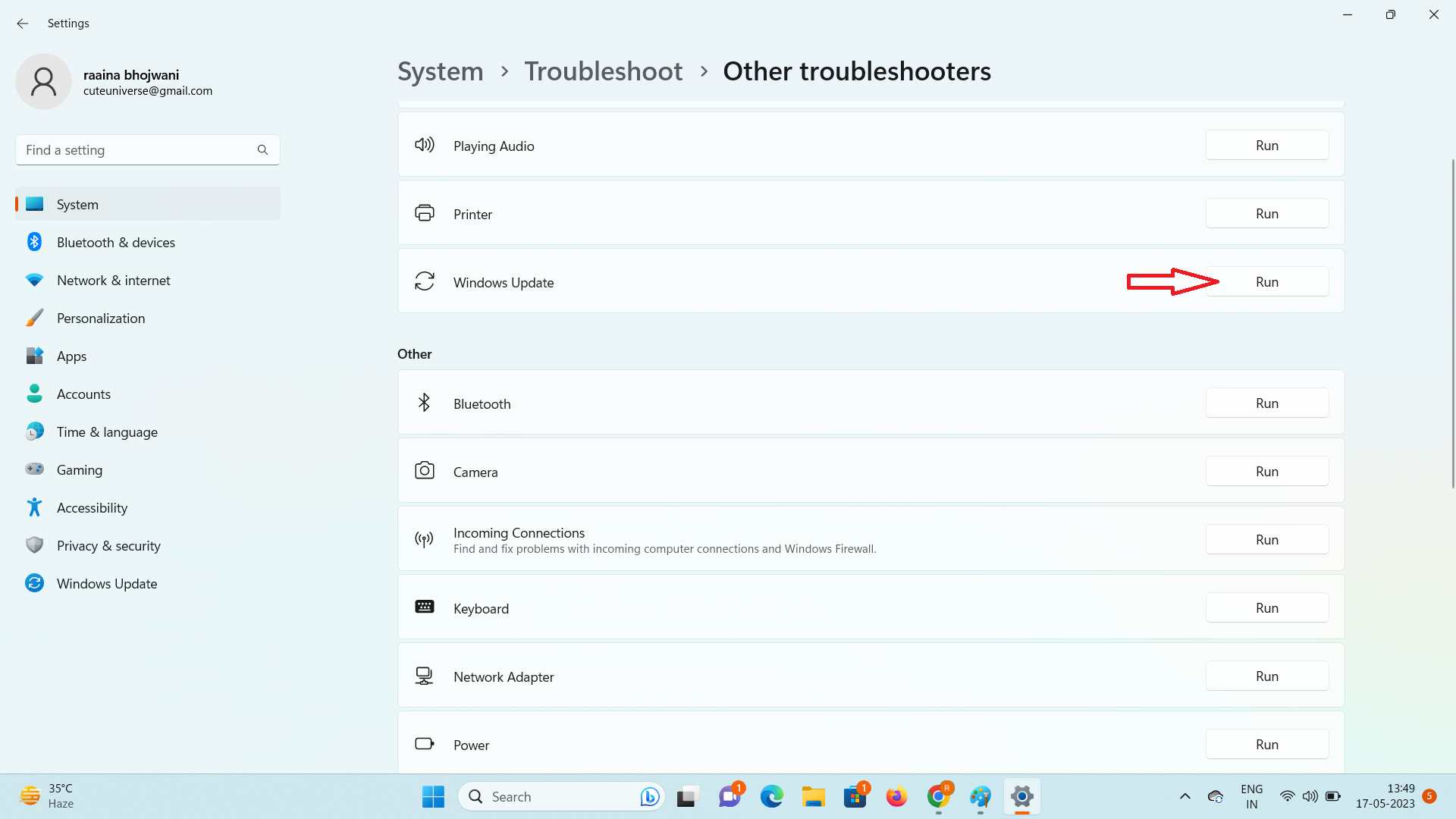Open Gaming settings category

[79, 470]
